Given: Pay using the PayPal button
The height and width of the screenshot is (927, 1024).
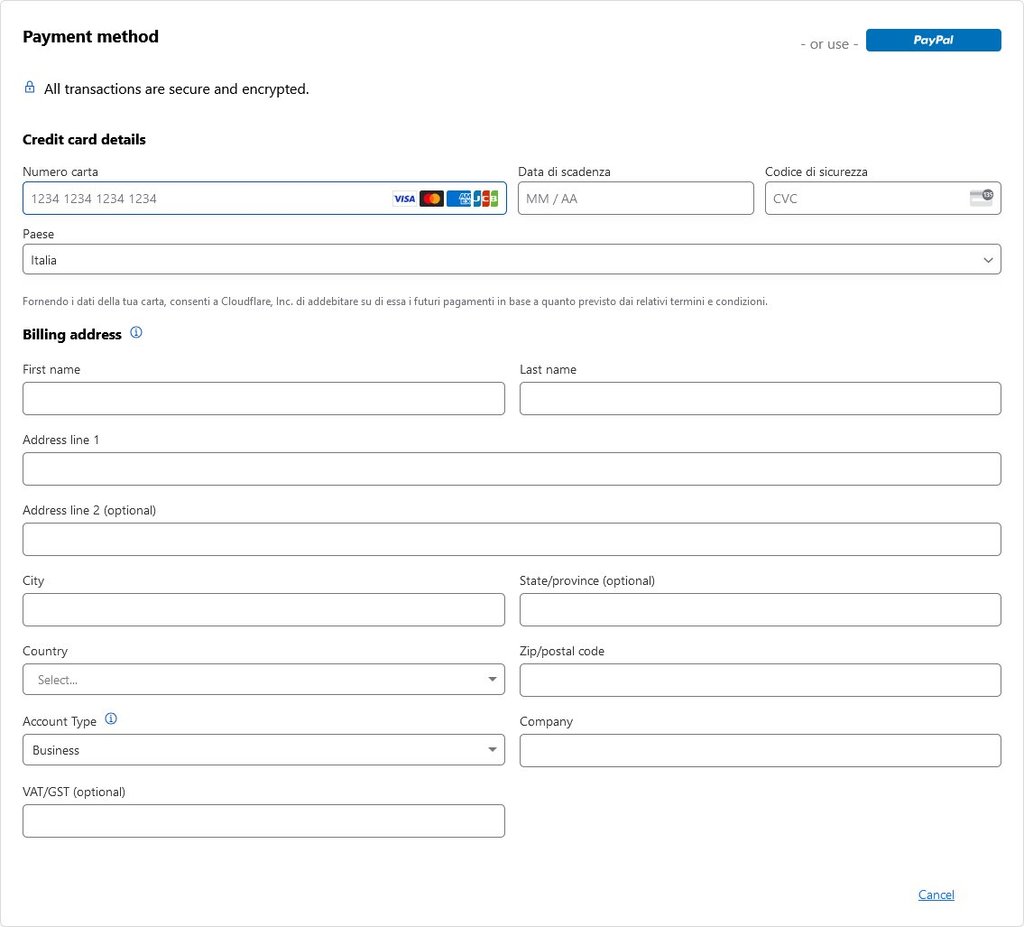Looking at the screenshot, I should (x=933, y=40).
